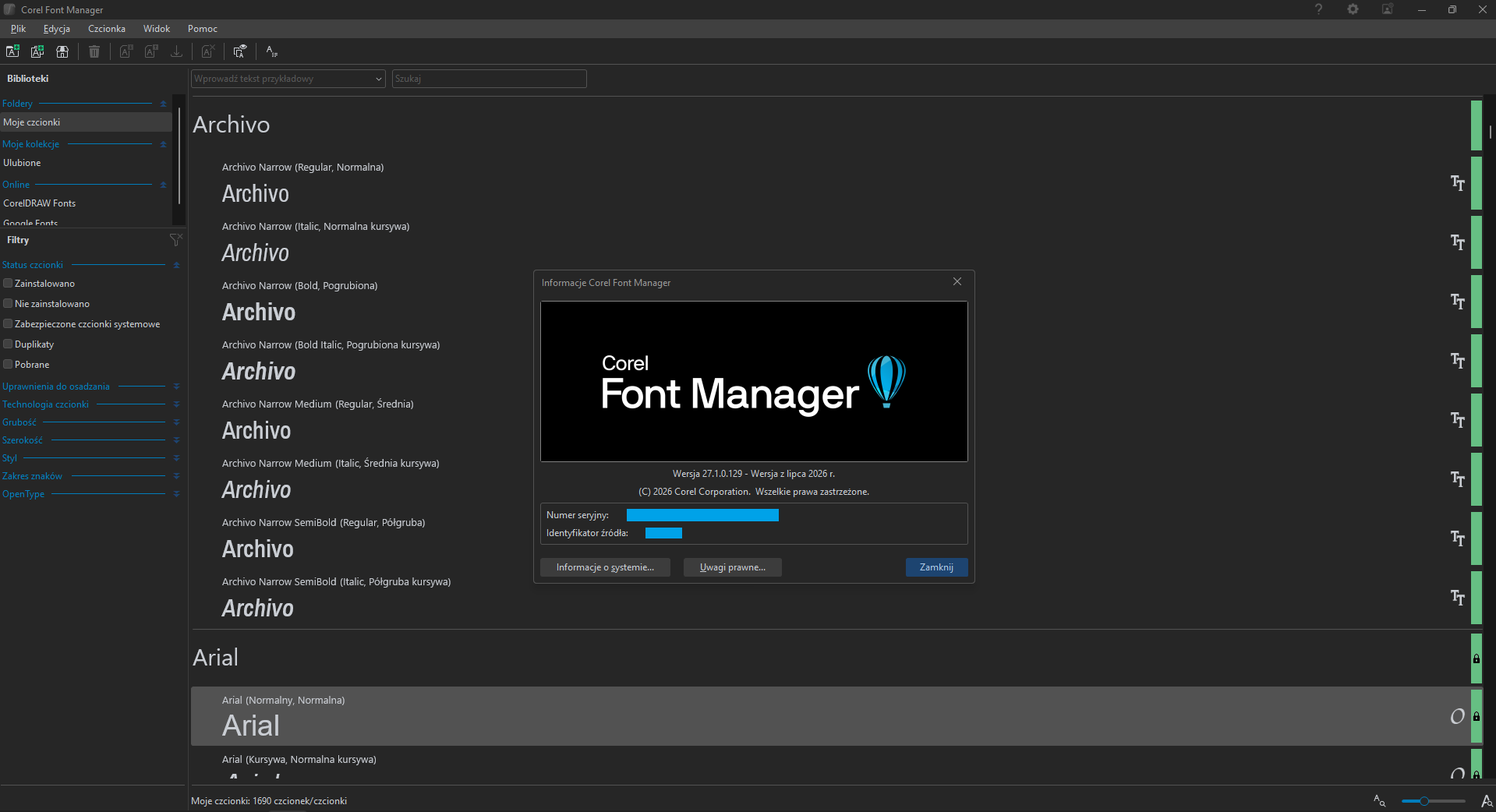
Task: Open the Edycja menu
Action: 57,29
